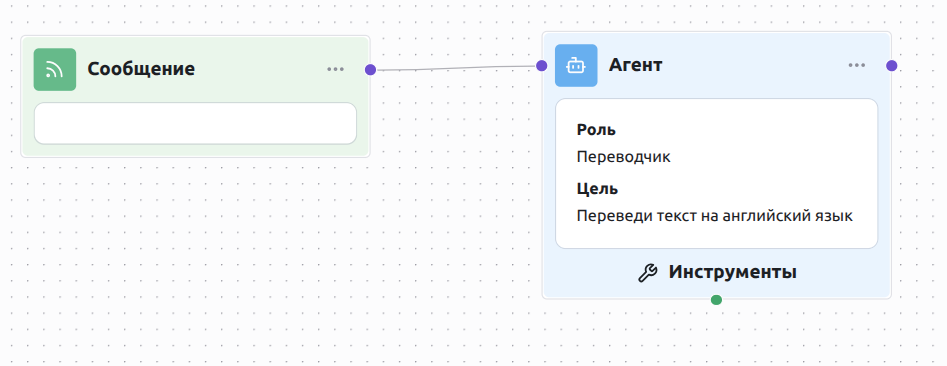Click the line connecting Сообщение and Агент
The height and width of the screenshot is (366, 947).
point(456,68)
